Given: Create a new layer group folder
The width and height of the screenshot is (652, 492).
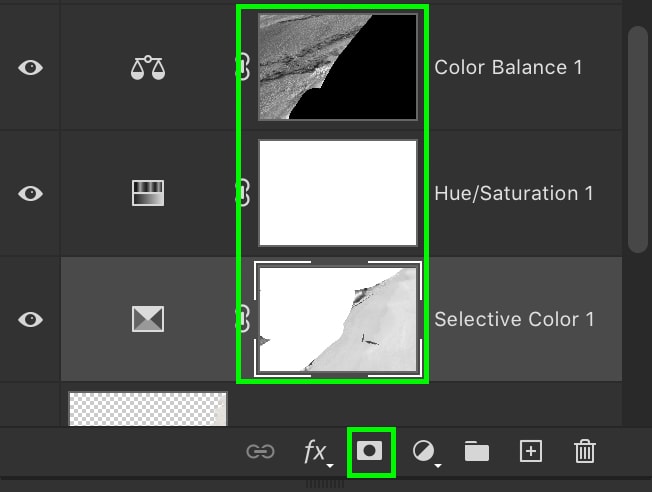Looking at the screenshot, I should pos(477,451).
